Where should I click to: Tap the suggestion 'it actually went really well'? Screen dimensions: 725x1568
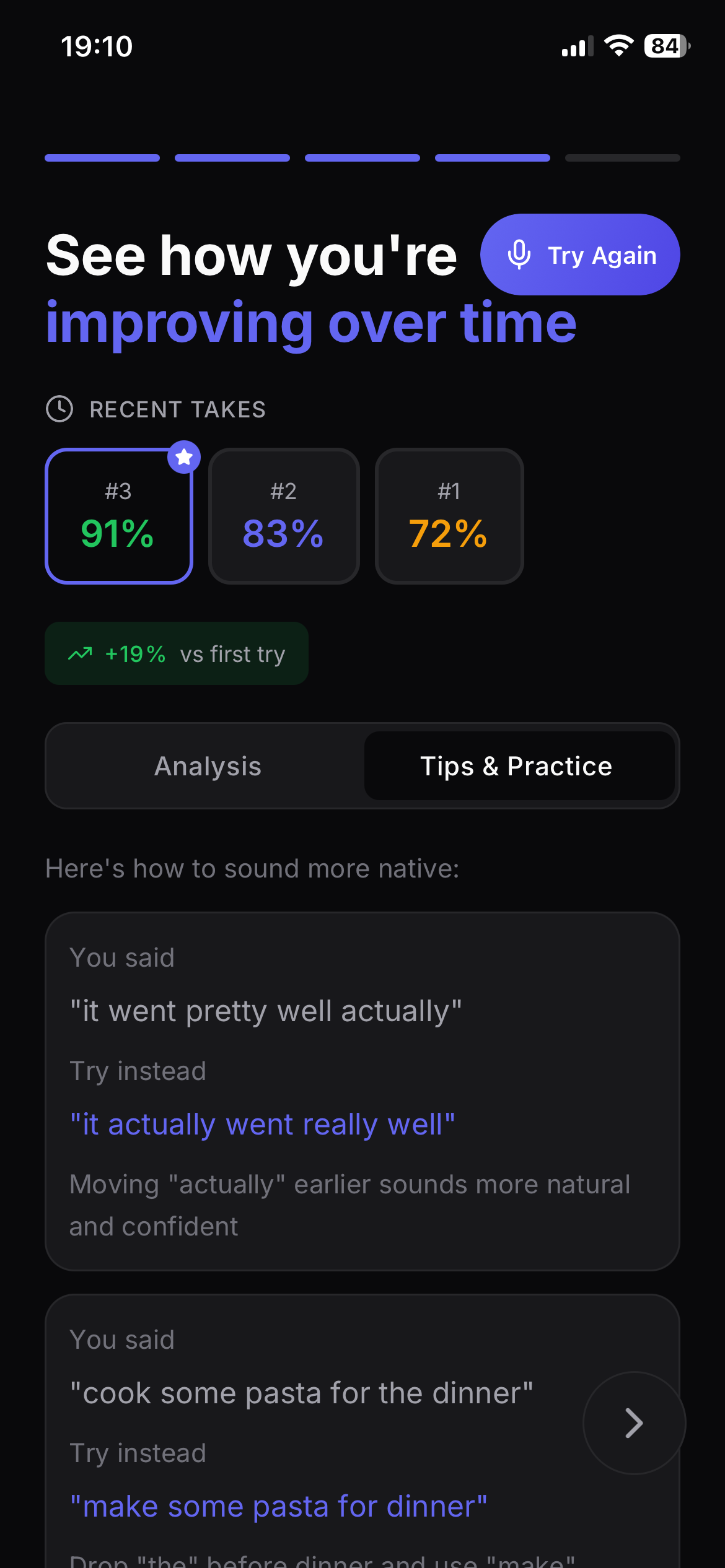point(262,1123)
